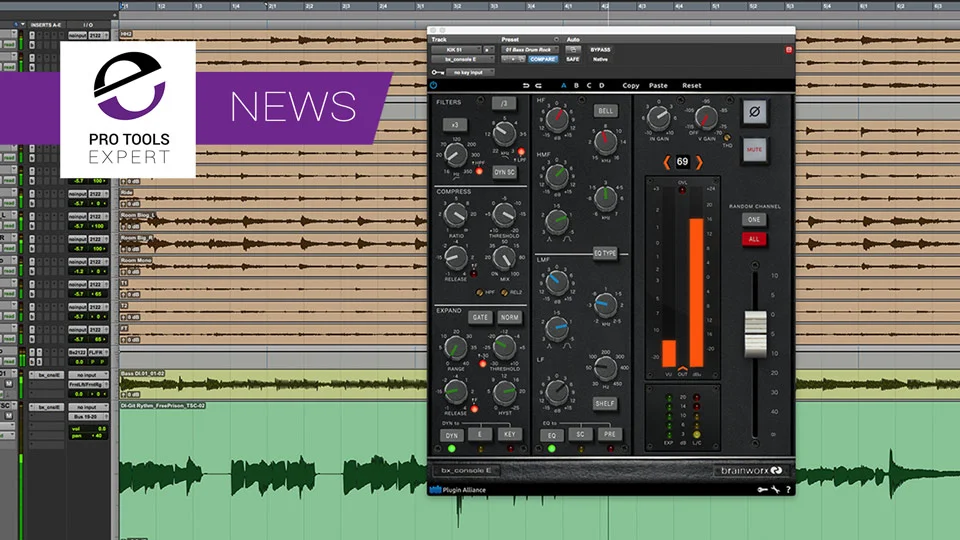Open no input selector on Bass DI track

(88, 375)
